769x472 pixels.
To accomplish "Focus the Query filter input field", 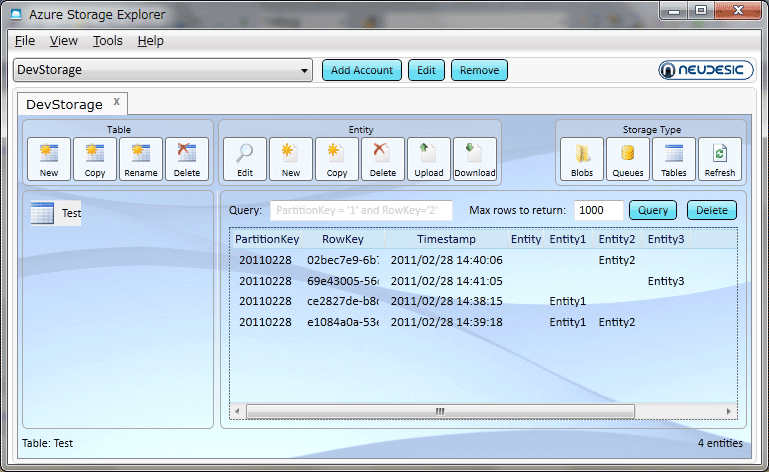I will point(361,210).
